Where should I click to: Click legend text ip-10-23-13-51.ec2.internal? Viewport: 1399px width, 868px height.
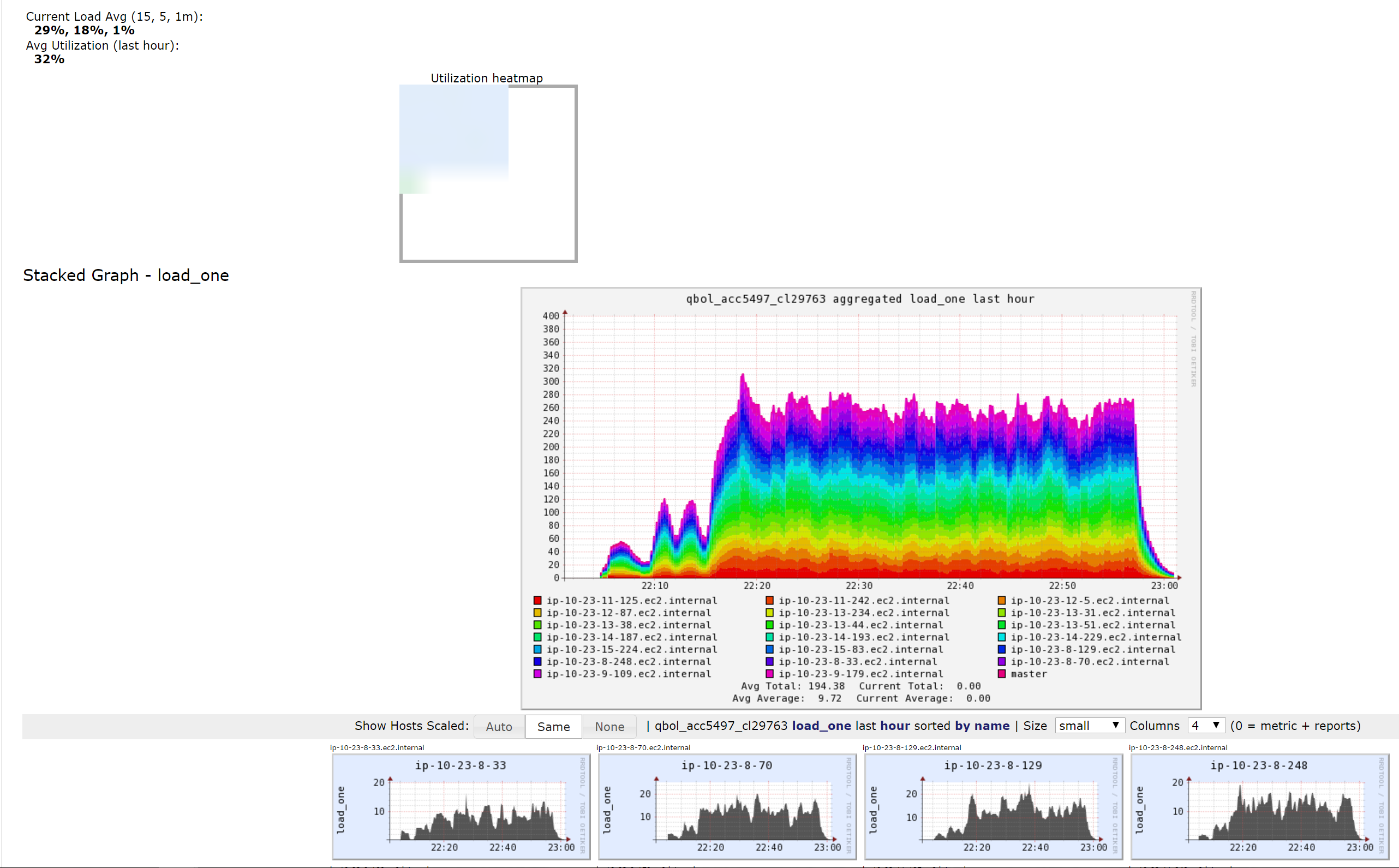tap(1093, 625)
